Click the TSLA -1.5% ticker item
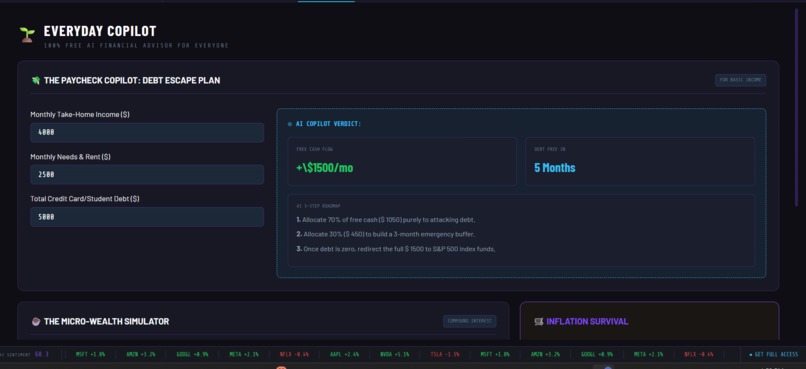The image size is (806, 369). pyautogui.click(x=445, y=355)
